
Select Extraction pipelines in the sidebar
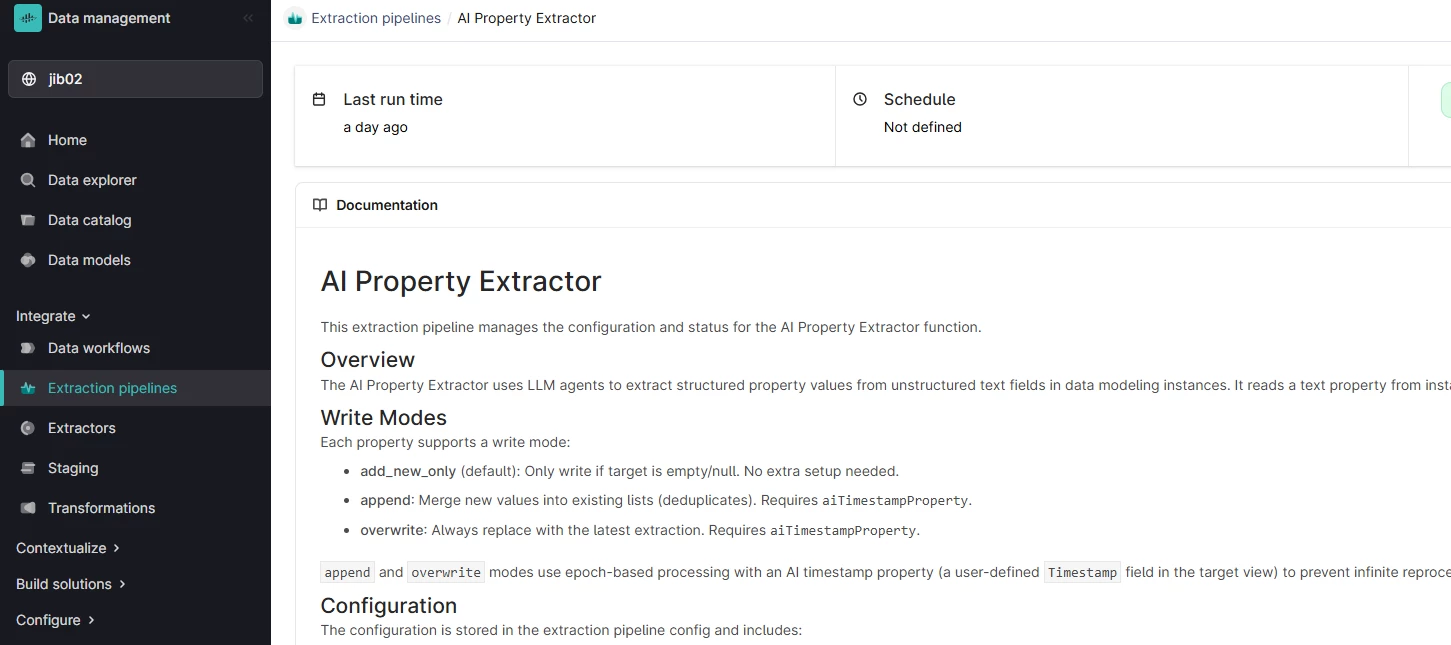112,388
